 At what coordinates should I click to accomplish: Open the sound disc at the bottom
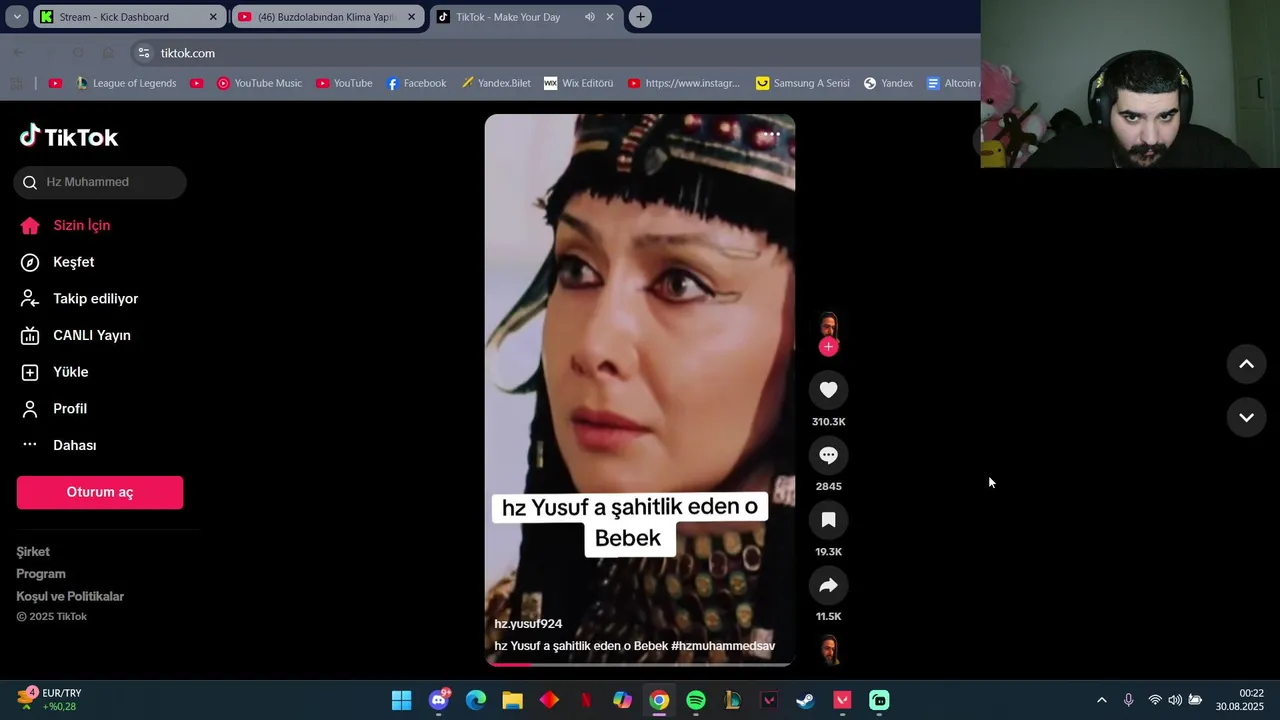tap(828, 650)
